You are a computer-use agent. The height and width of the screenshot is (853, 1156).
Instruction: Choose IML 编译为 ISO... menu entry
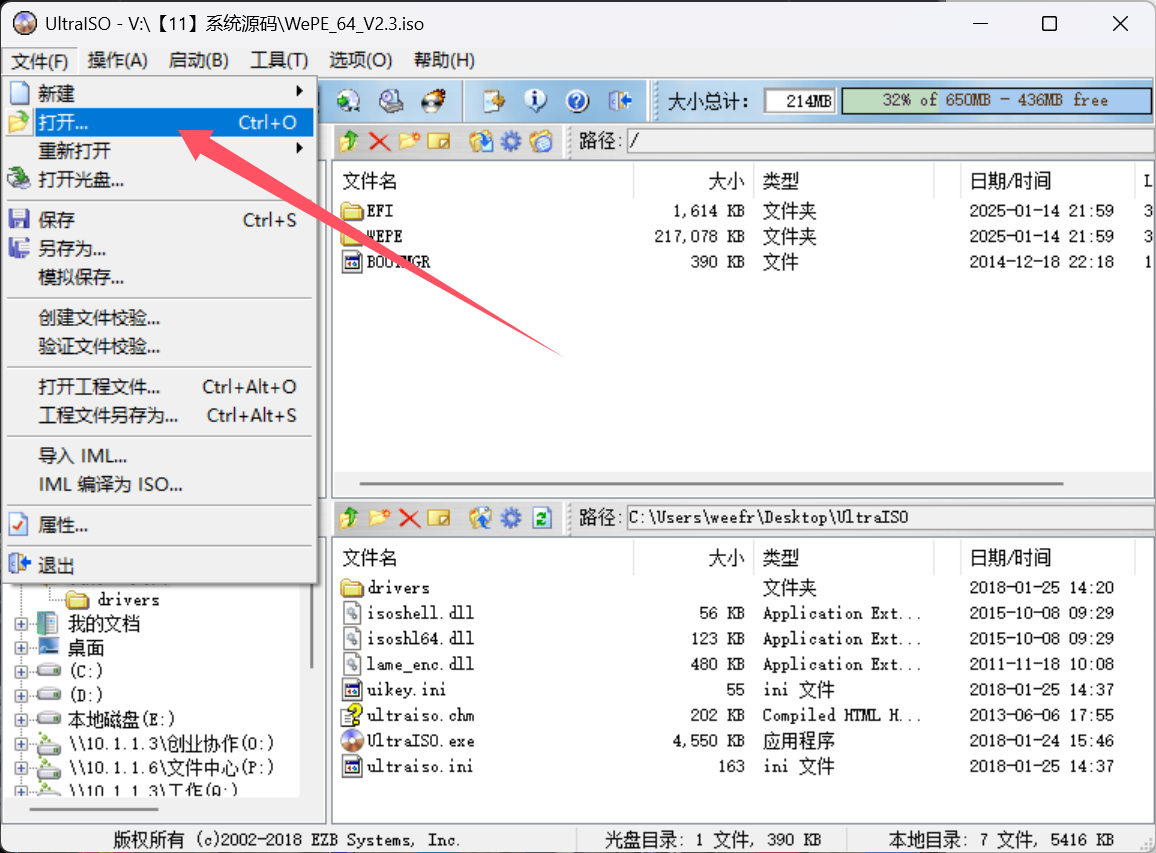(x=160, y=484)
